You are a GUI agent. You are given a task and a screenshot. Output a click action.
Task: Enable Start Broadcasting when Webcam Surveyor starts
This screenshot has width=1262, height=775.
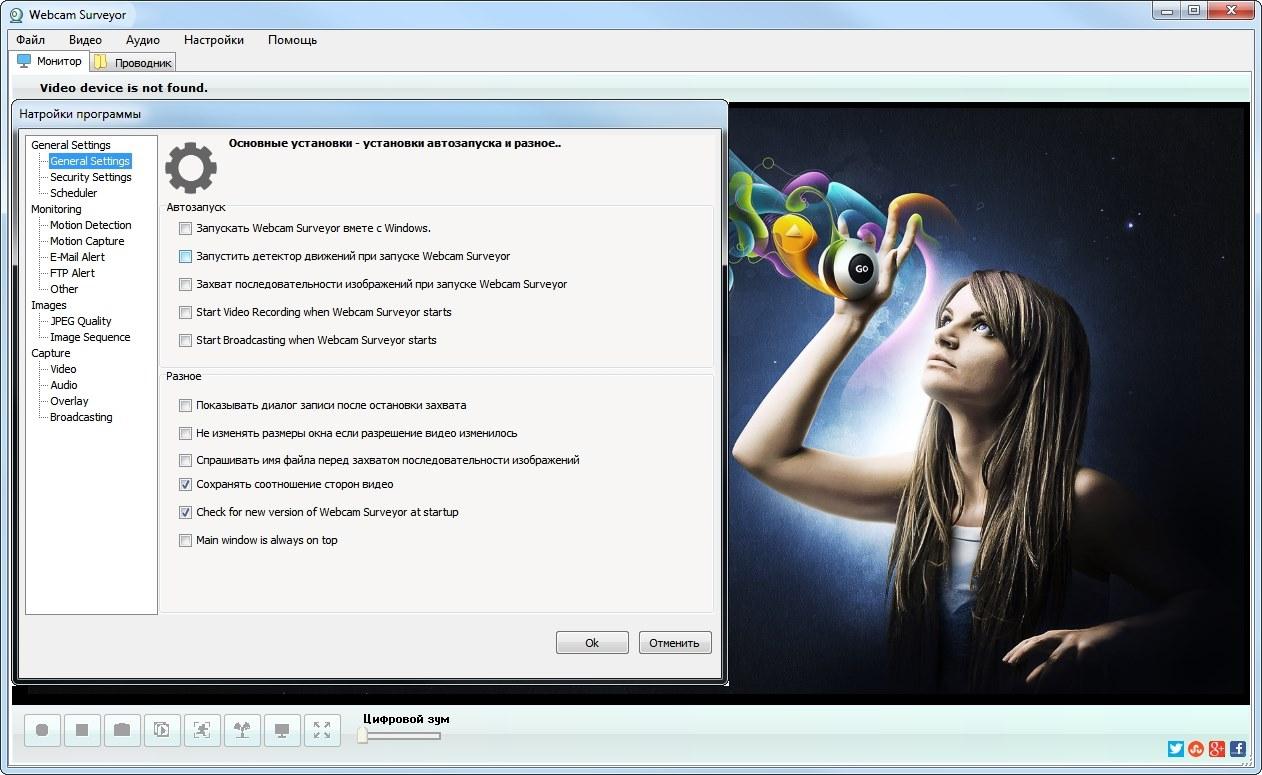click(x=185, y=340)
